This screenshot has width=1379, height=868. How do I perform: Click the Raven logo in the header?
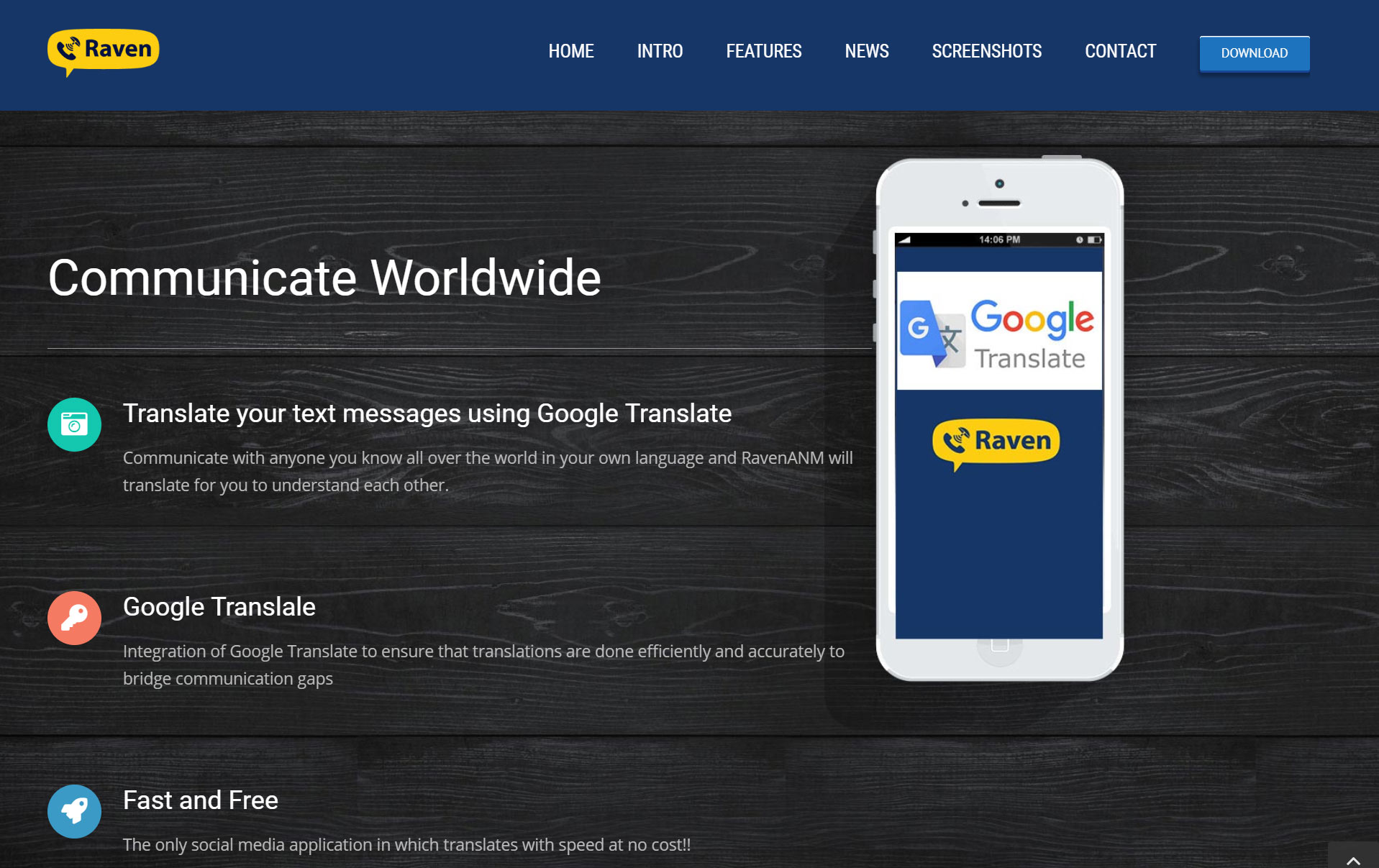tap(103, 51)
